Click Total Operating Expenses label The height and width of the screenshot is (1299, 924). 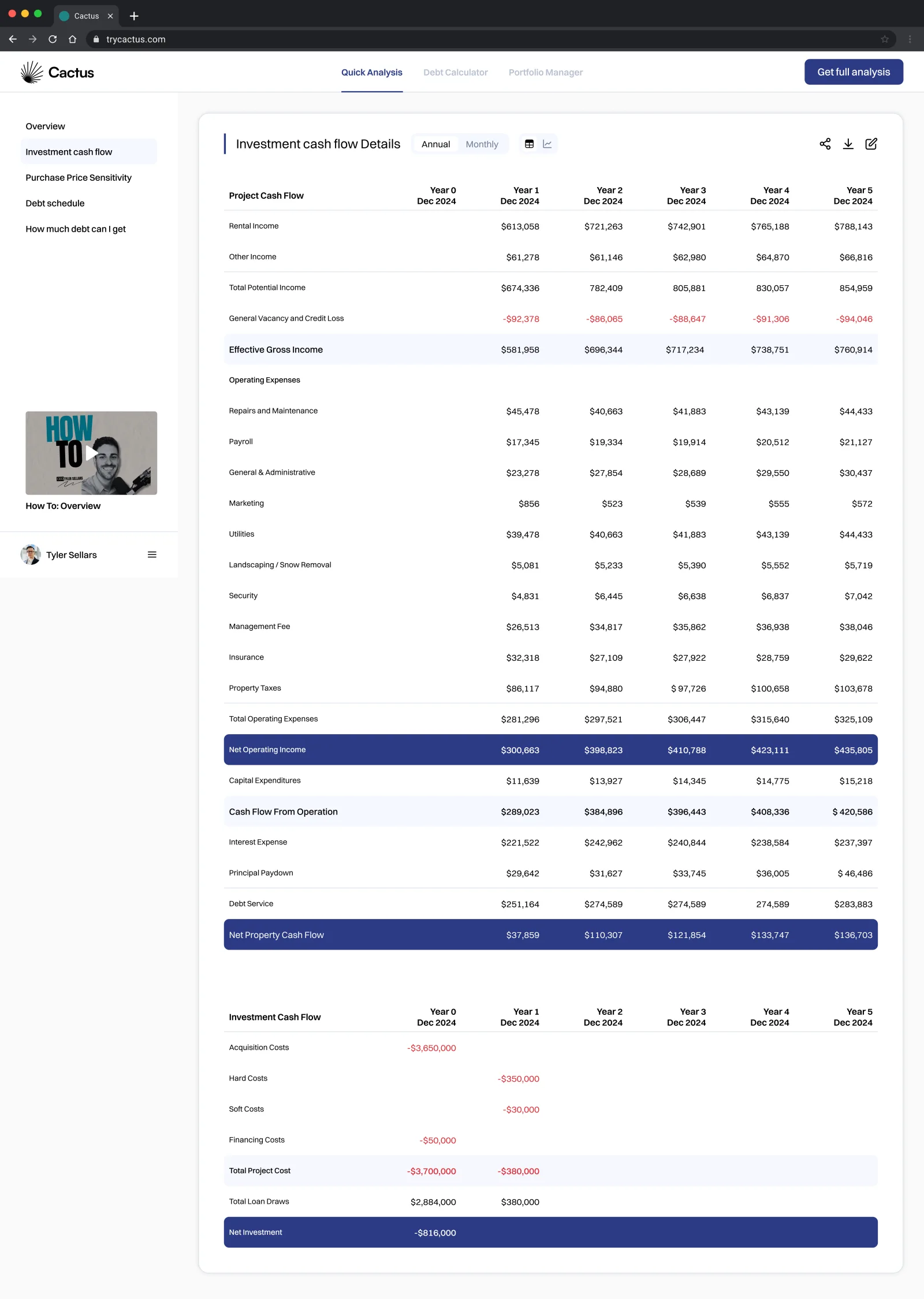coord(273,719)
